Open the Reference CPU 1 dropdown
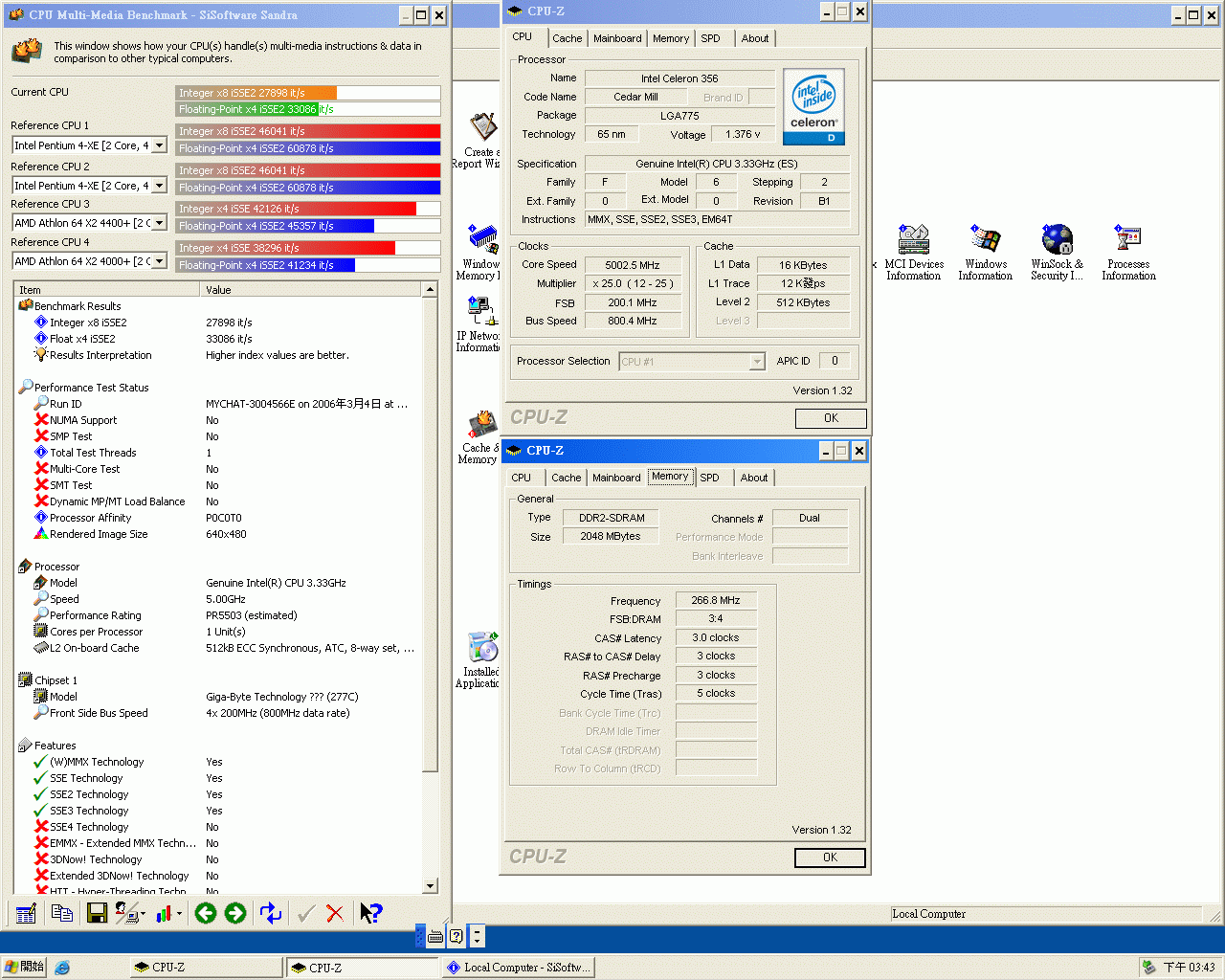The height and width of the screenshot is (980, 1225). click(x=159, y=145)
